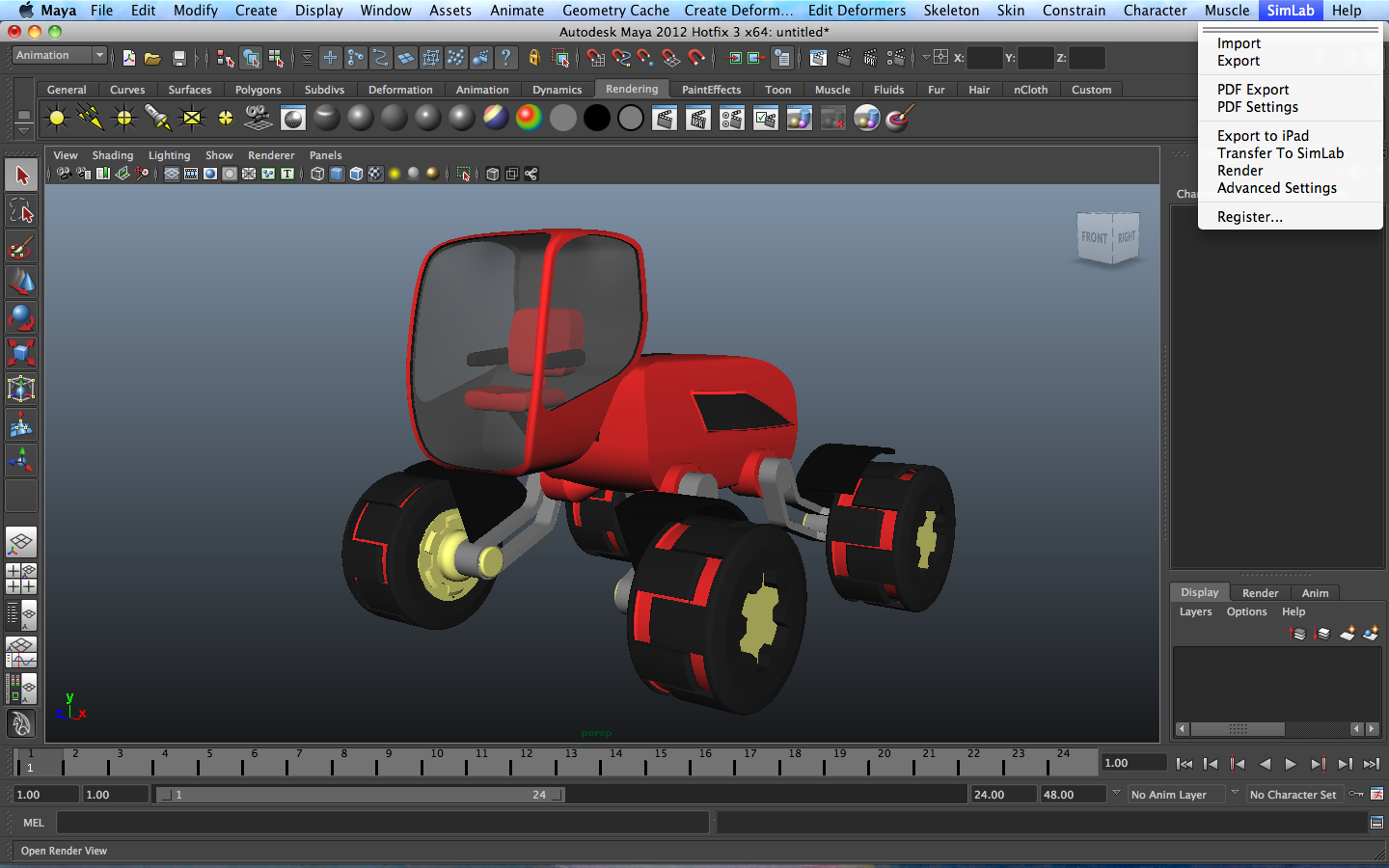This screenshot has height=868, width=1389.
Task: Create a directional light from the shelf
Action: tap(91, 119)
